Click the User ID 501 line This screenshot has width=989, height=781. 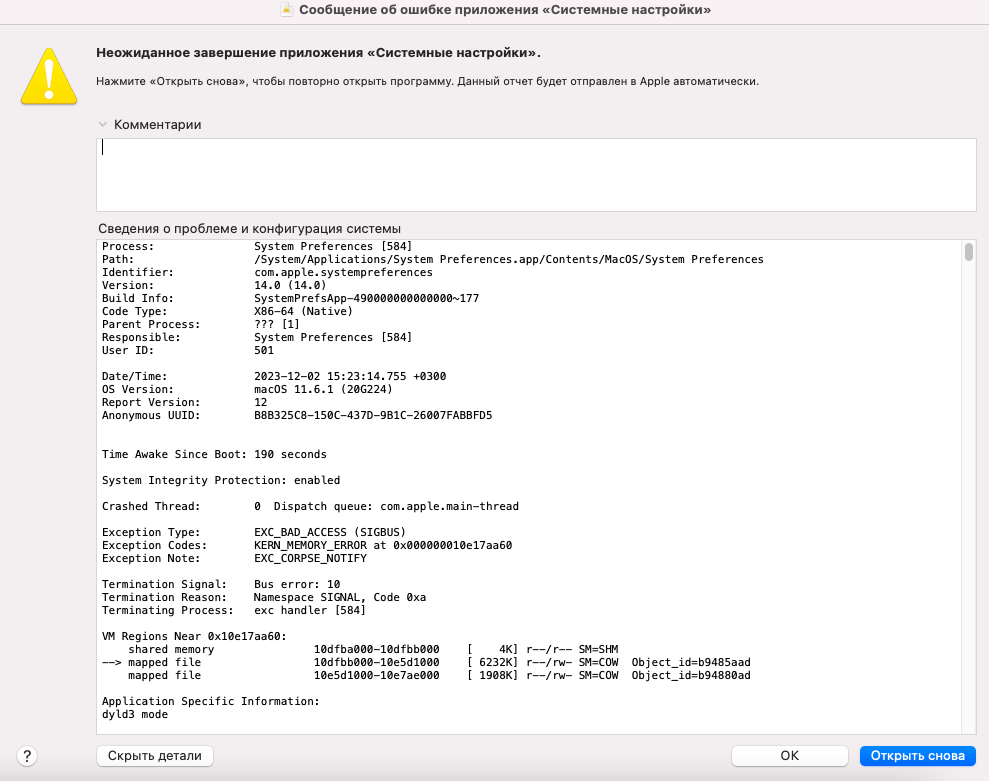pyautogui.click(x=188, y=350)
